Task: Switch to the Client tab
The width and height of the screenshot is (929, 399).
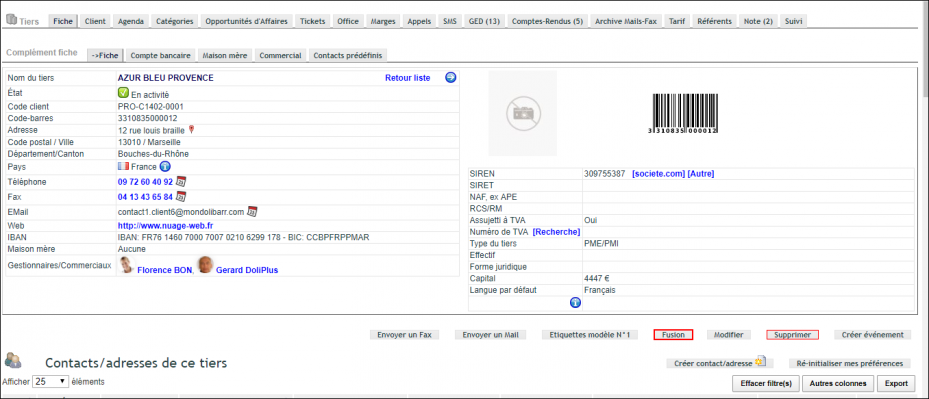Action: 95,21
